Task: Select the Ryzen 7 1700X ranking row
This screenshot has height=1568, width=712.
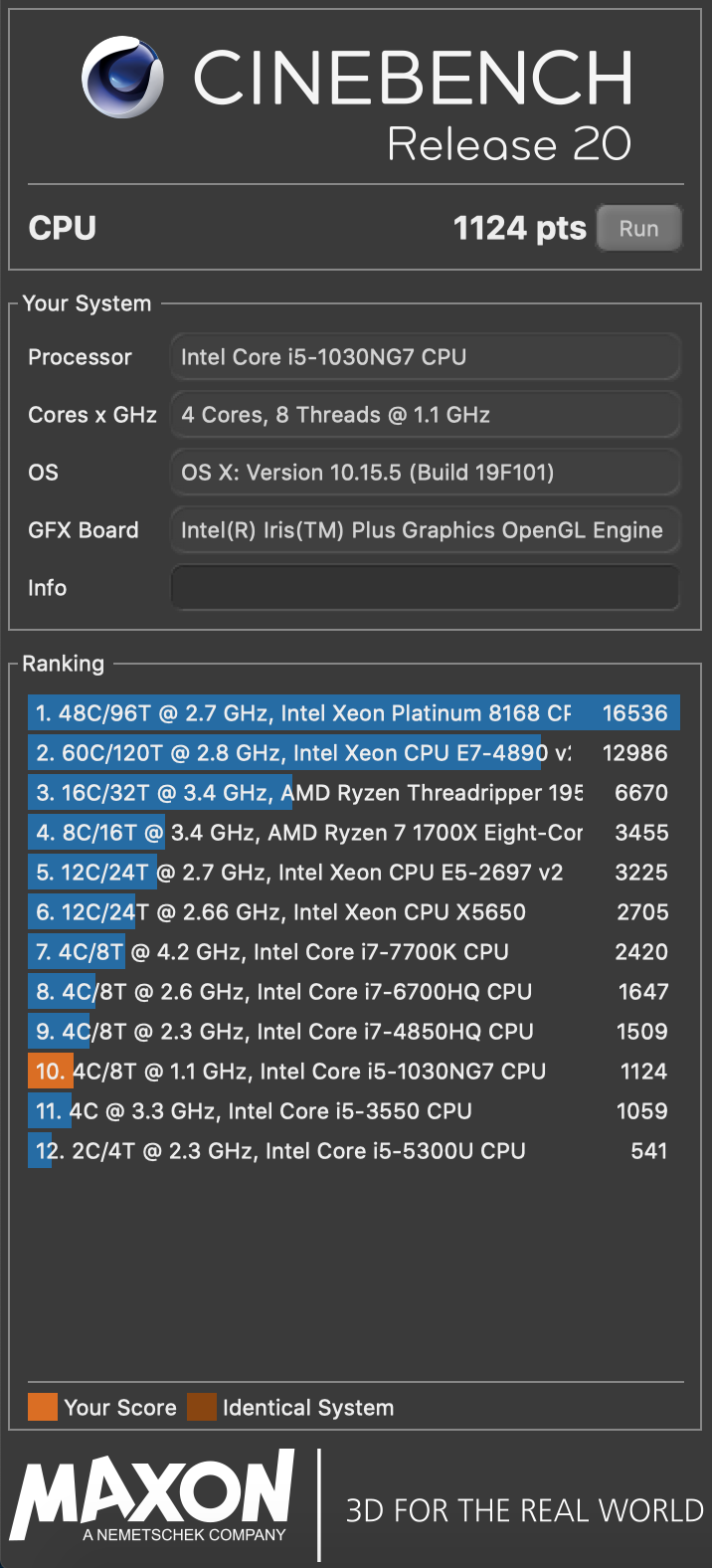Action: [354, 833]
